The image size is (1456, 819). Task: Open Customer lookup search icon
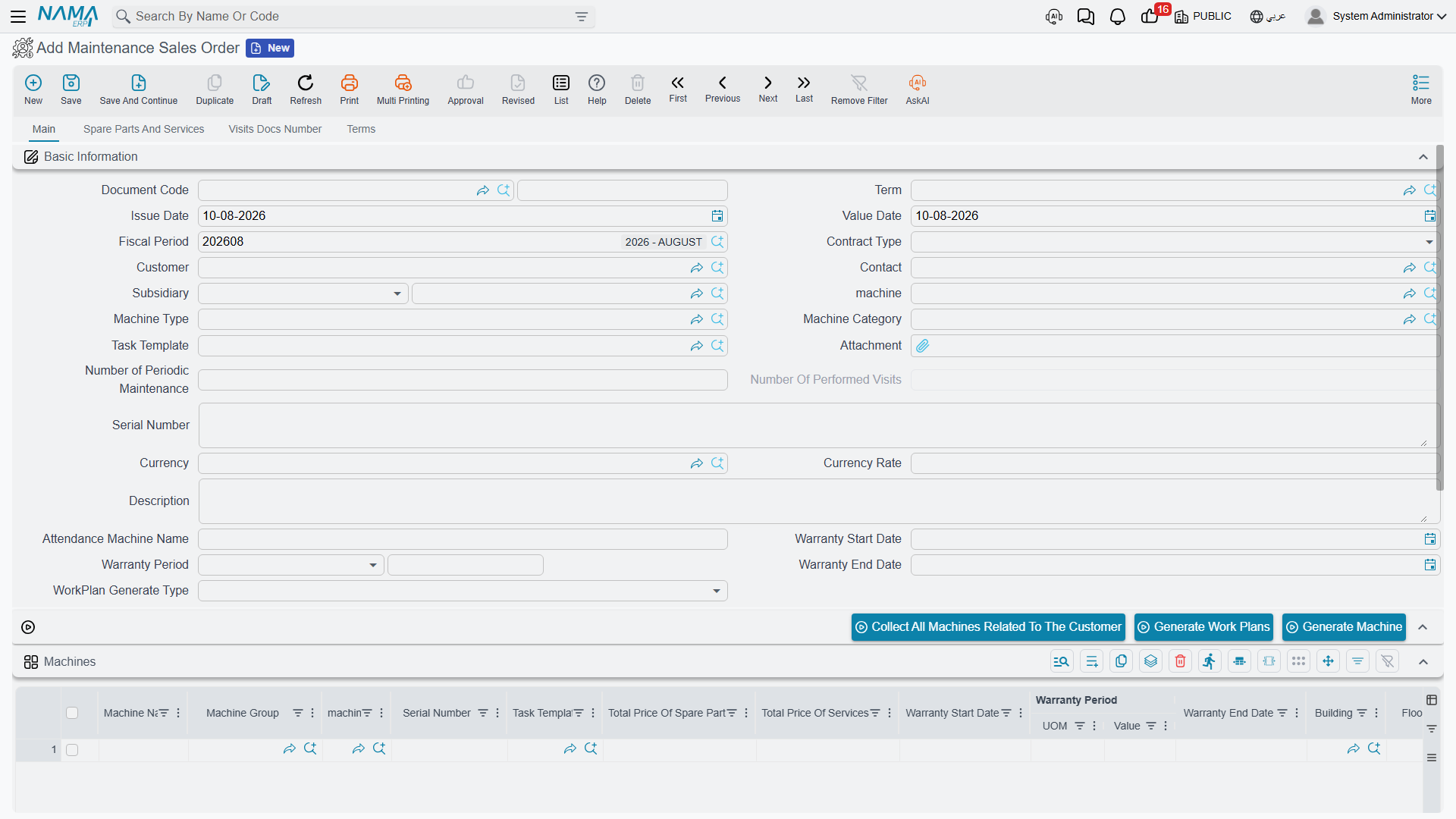[717, 268]
